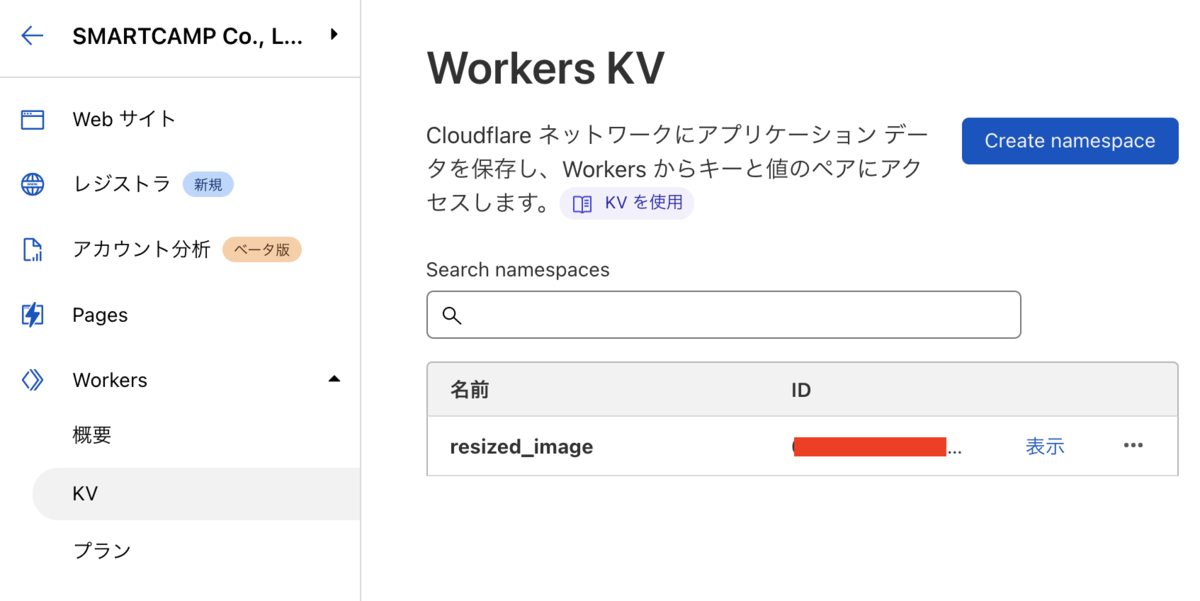Screen dimensions: 1200x601
Task: Click the Web サイト browser window icon
Action: pyautogui.click(x=32, y=120)
